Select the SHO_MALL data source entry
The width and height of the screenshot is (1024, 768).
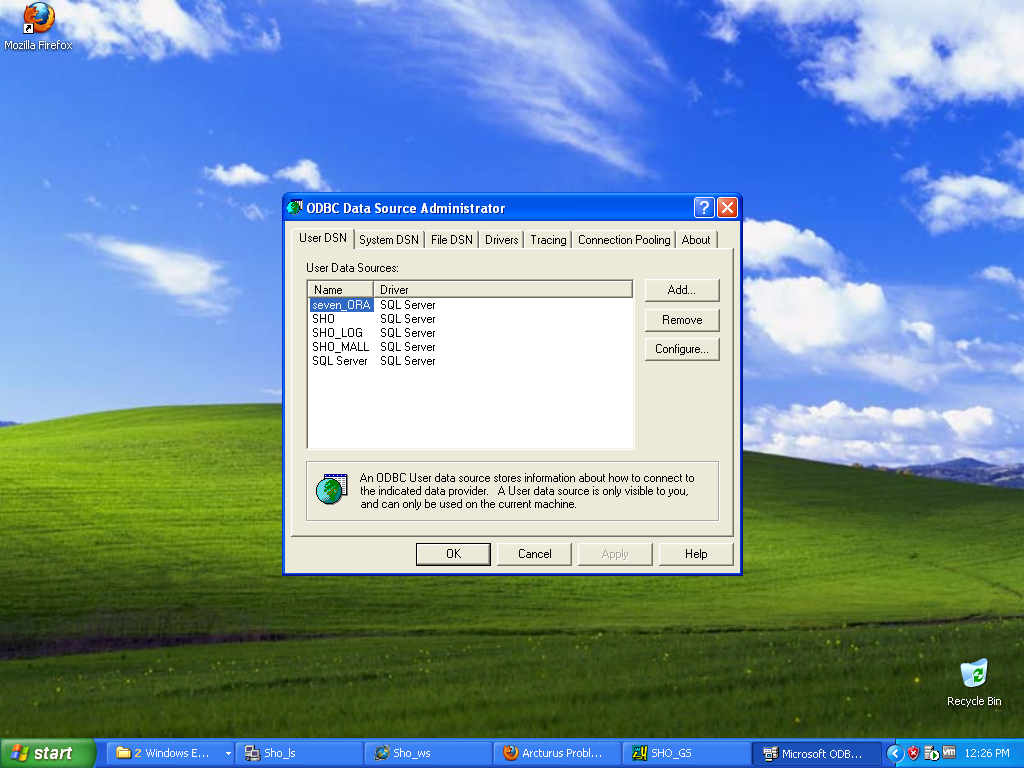(340, 347)
